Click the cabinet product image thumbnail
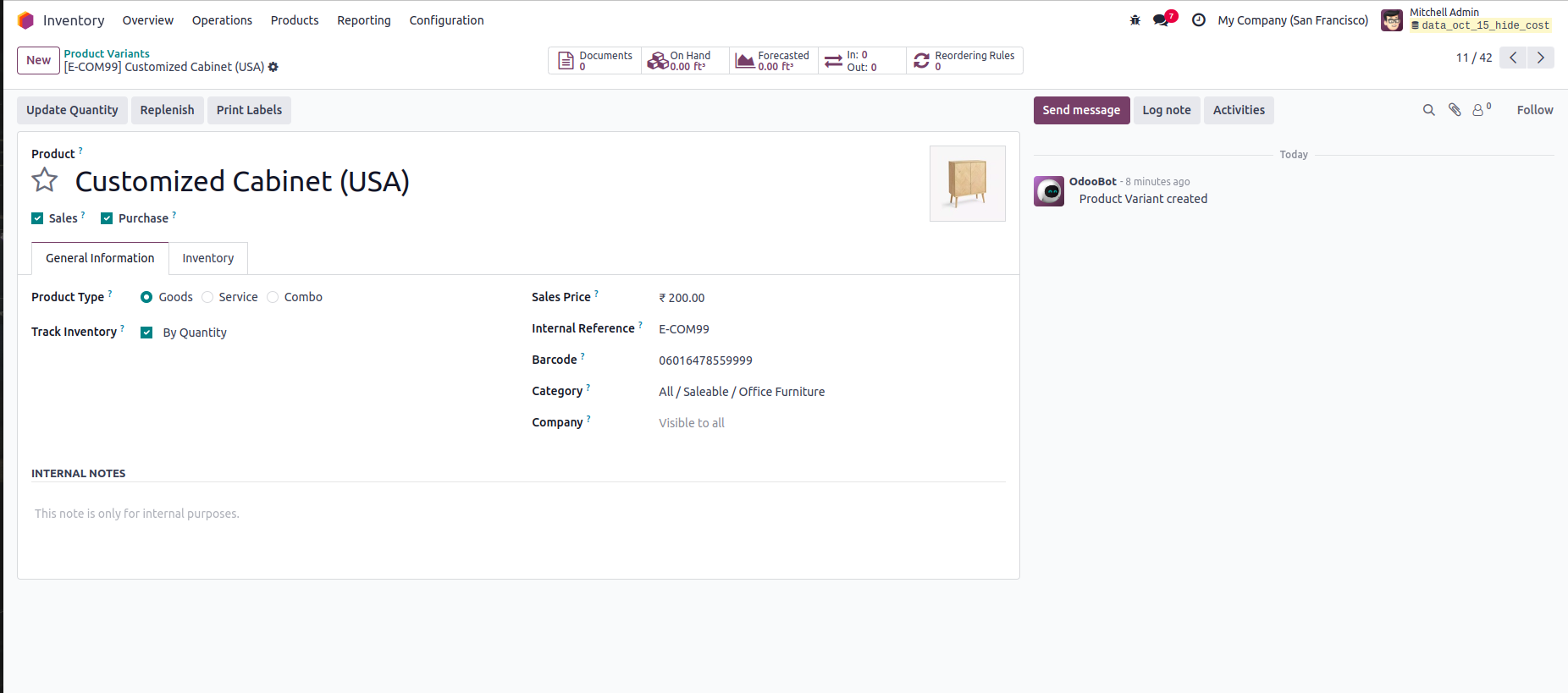The image size is (1568, 693). 967,184
